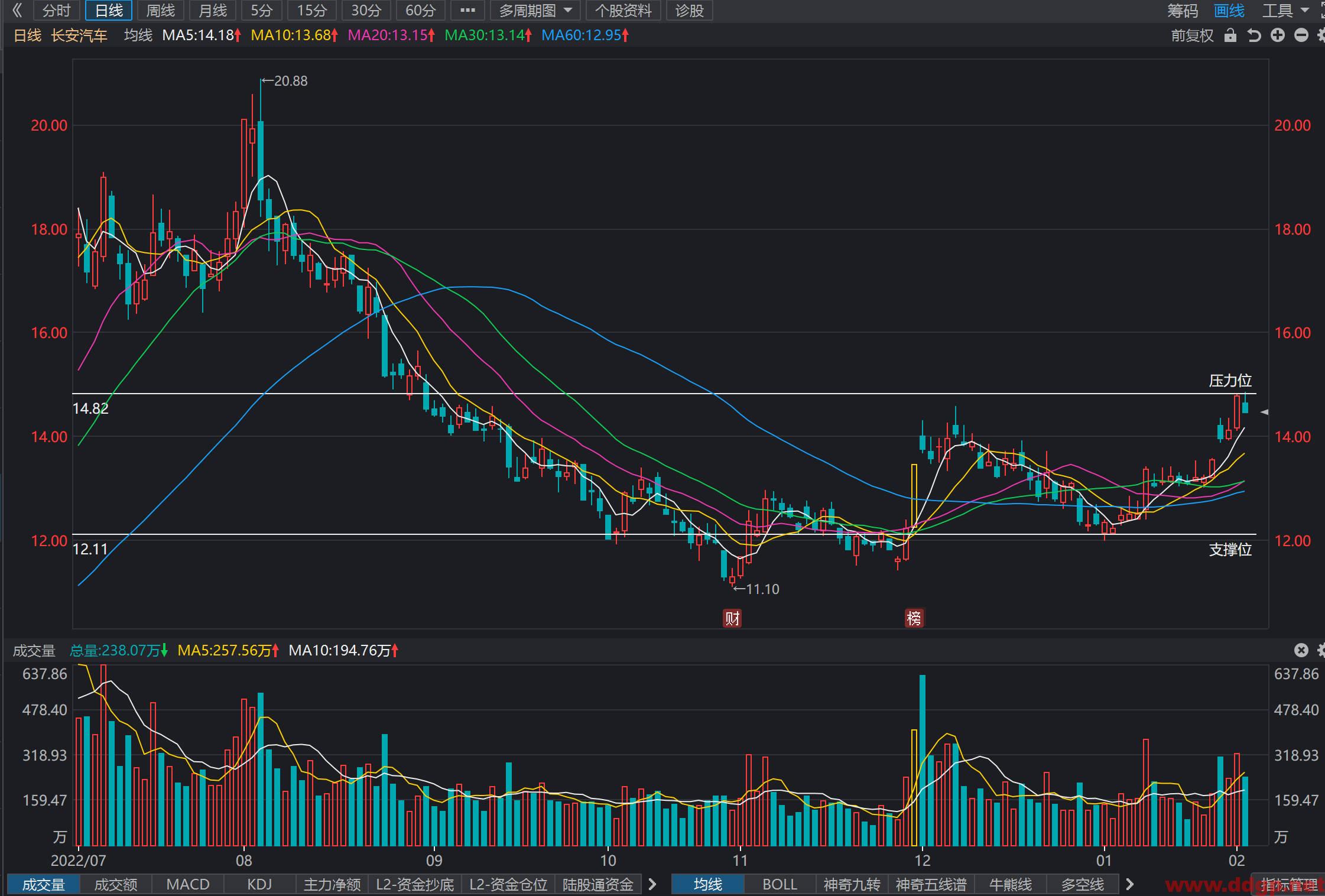This screenshot has height=896, width=1325.
Task: Expand more periods via ellipsis button
Action: point(467,11)
